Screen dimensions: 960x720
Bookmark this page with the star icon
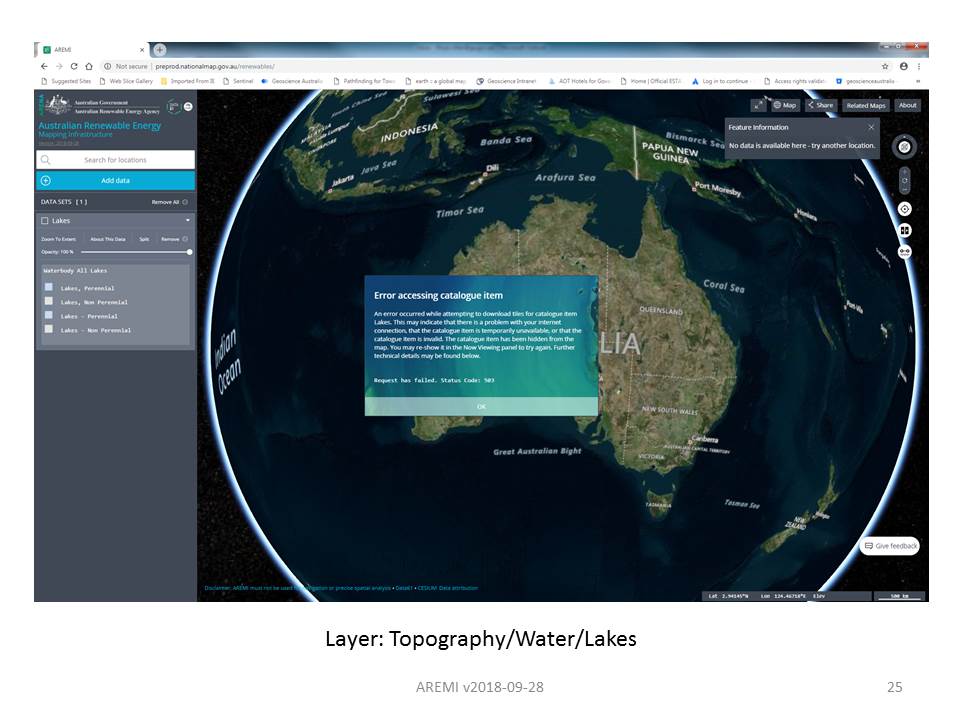click(x=885, y=66)
